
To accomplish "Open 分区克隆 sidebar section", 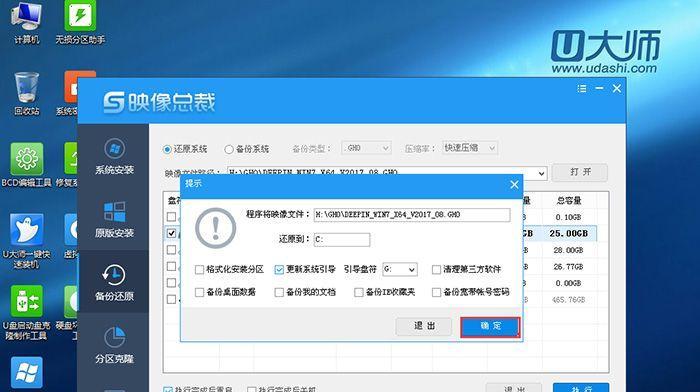I will pyautogui.click(x=114, y=345).
